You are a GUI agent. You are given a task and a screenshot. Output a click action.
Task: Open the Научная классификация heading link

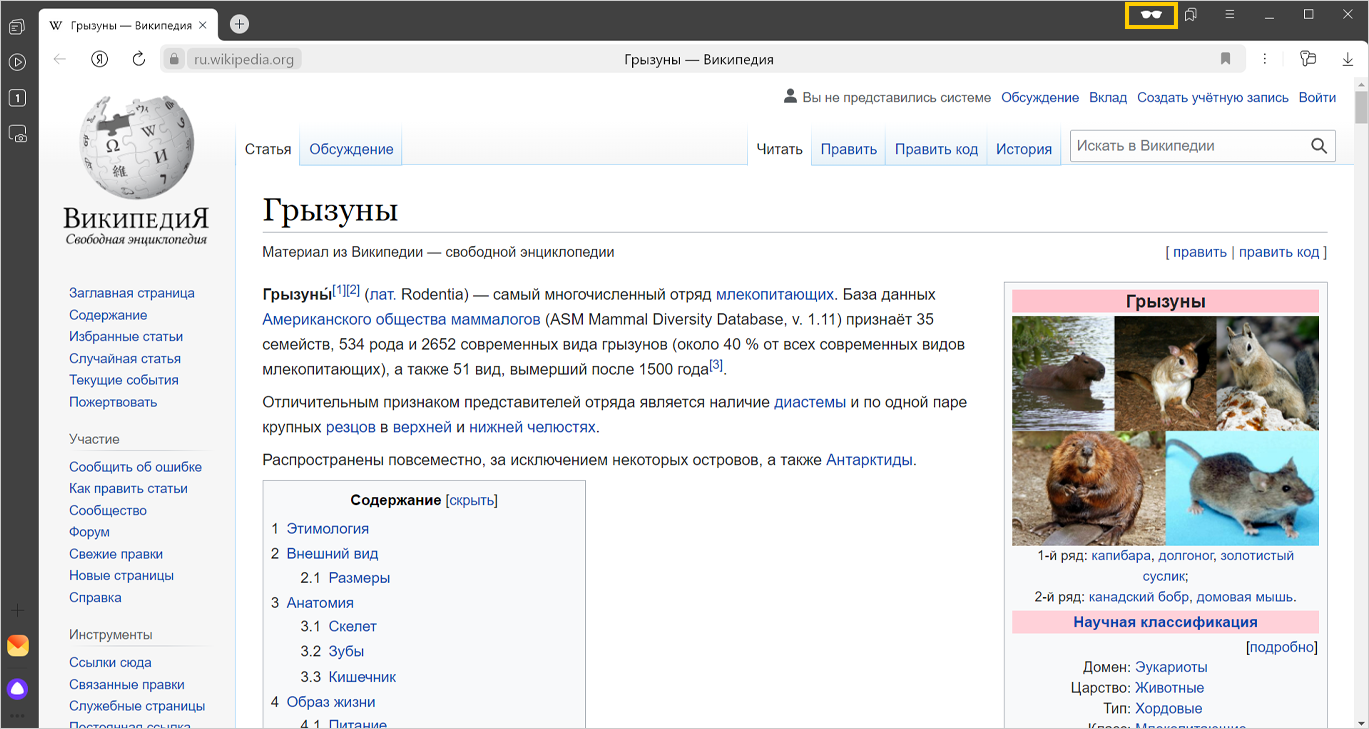click(1165, 622)
